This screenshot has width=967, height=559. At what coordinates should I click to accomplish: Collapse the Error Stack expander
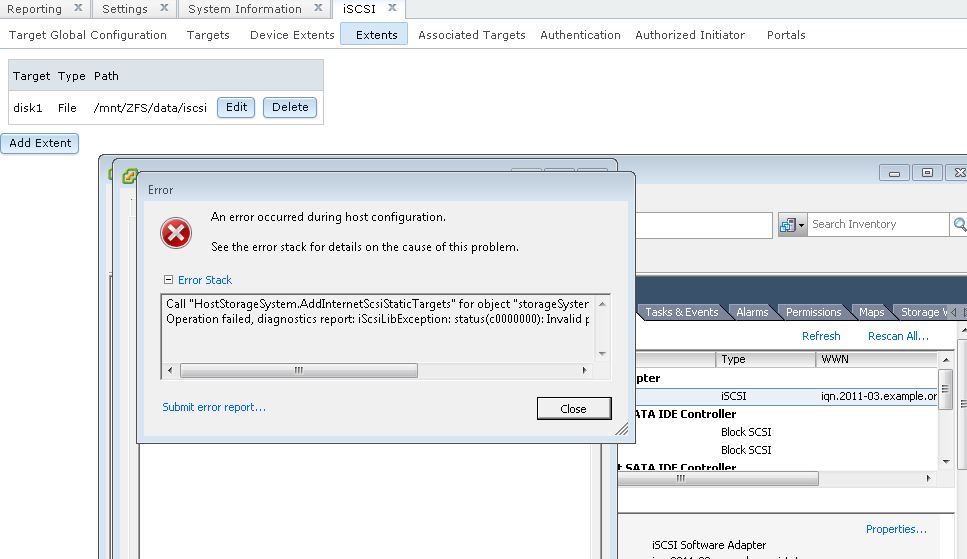tap(168, 280)
